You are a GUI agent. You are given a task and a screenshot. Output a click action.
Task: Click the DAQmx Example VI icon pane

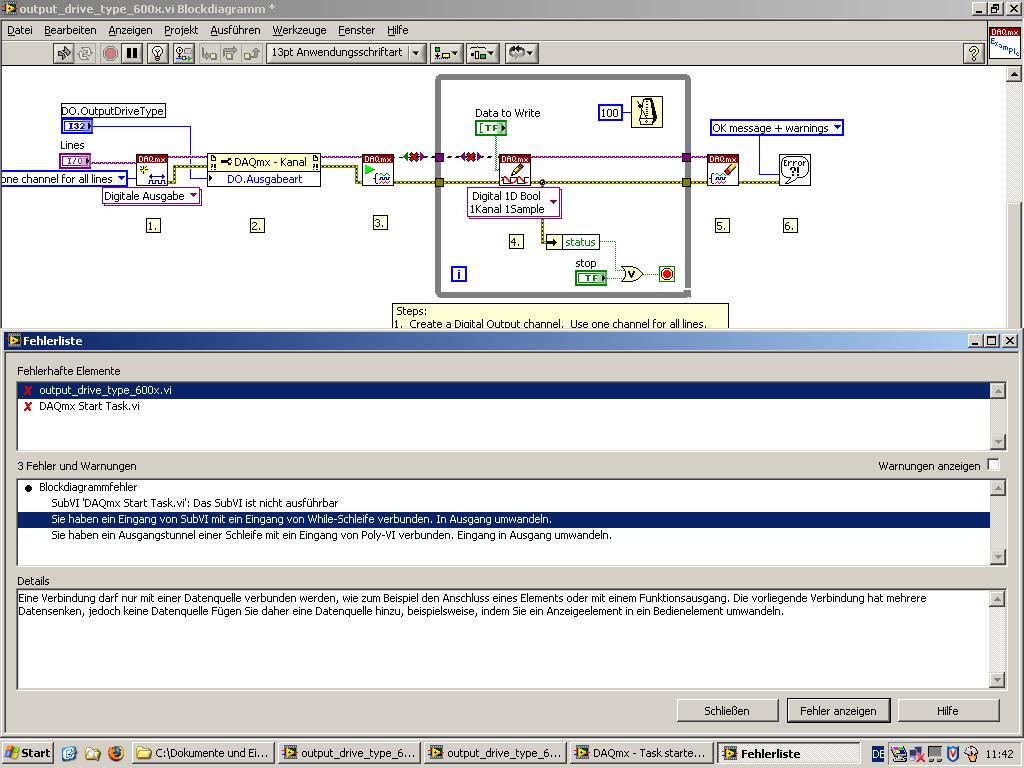[1004, 43]
